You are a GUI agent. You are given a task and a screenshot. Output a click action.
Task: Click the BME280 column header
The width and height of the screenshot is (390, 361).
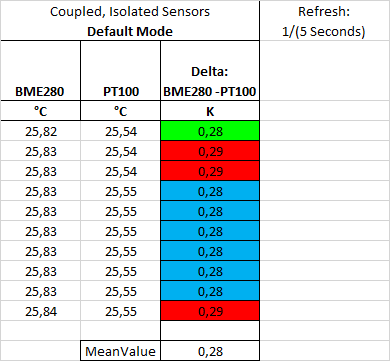pyautogui.click(x=40, y=71)
